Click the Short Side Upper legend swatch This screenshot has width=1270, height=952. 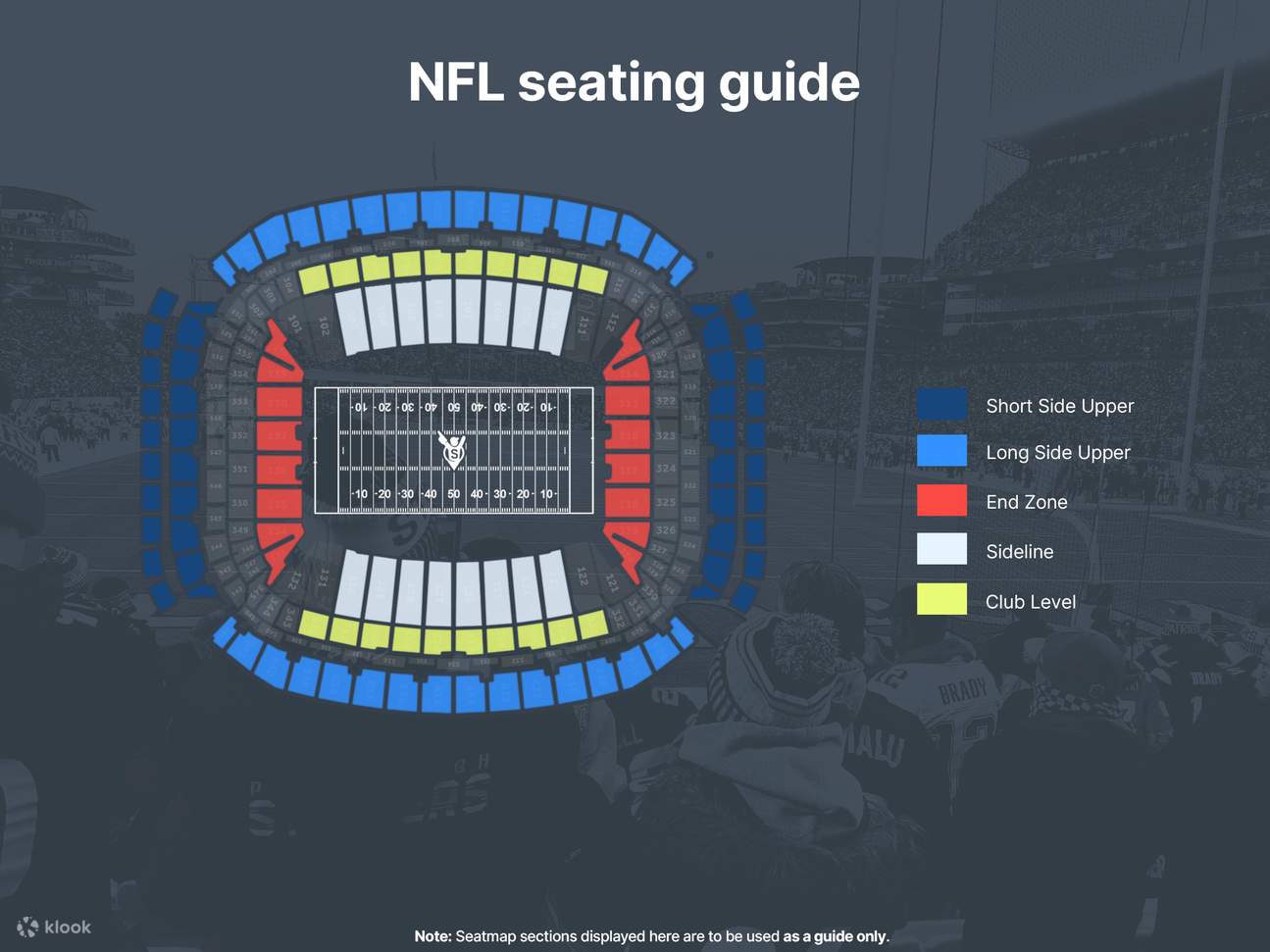pos(941,404)
